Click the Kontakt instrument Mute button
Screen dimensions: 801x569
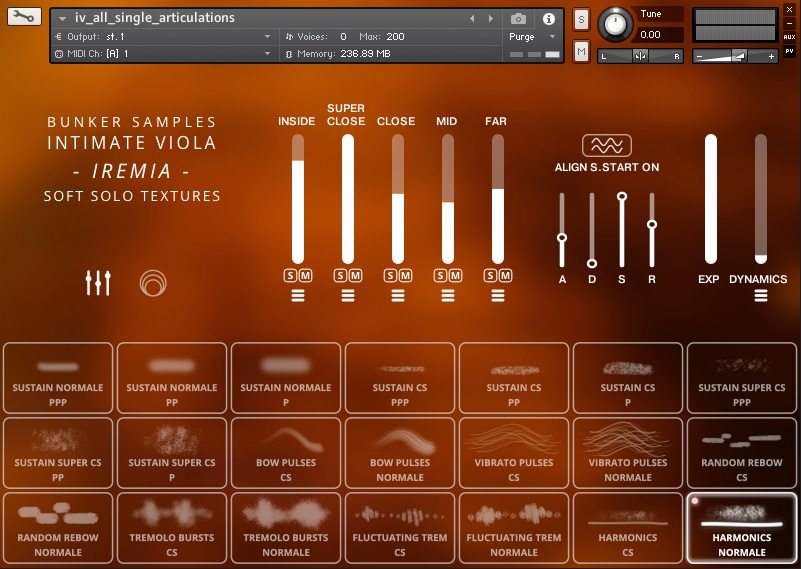pyautogui.click(x=581, y=52)
